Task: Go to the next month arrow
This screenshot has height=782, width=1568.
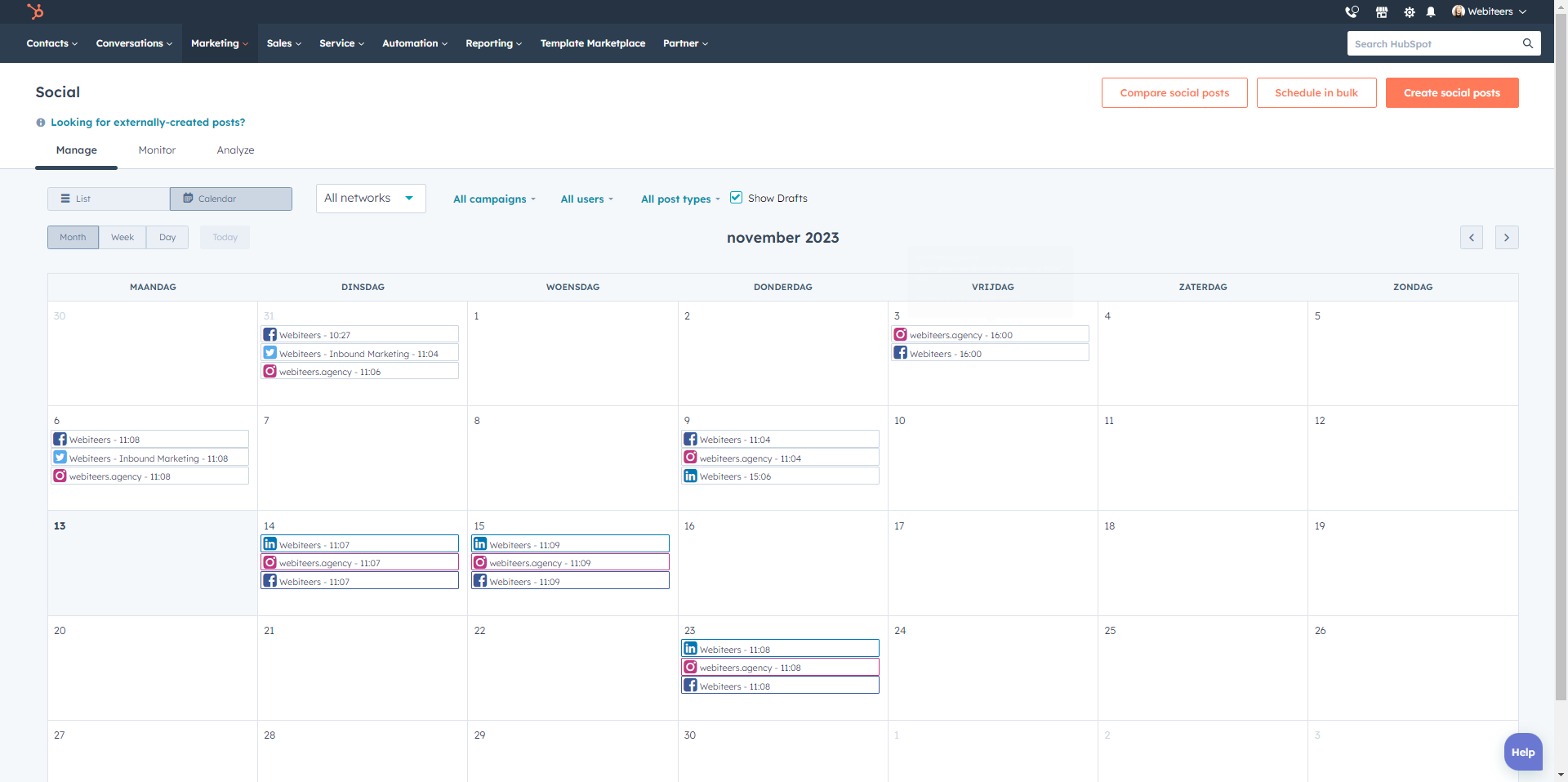Action: point(1507,238)
